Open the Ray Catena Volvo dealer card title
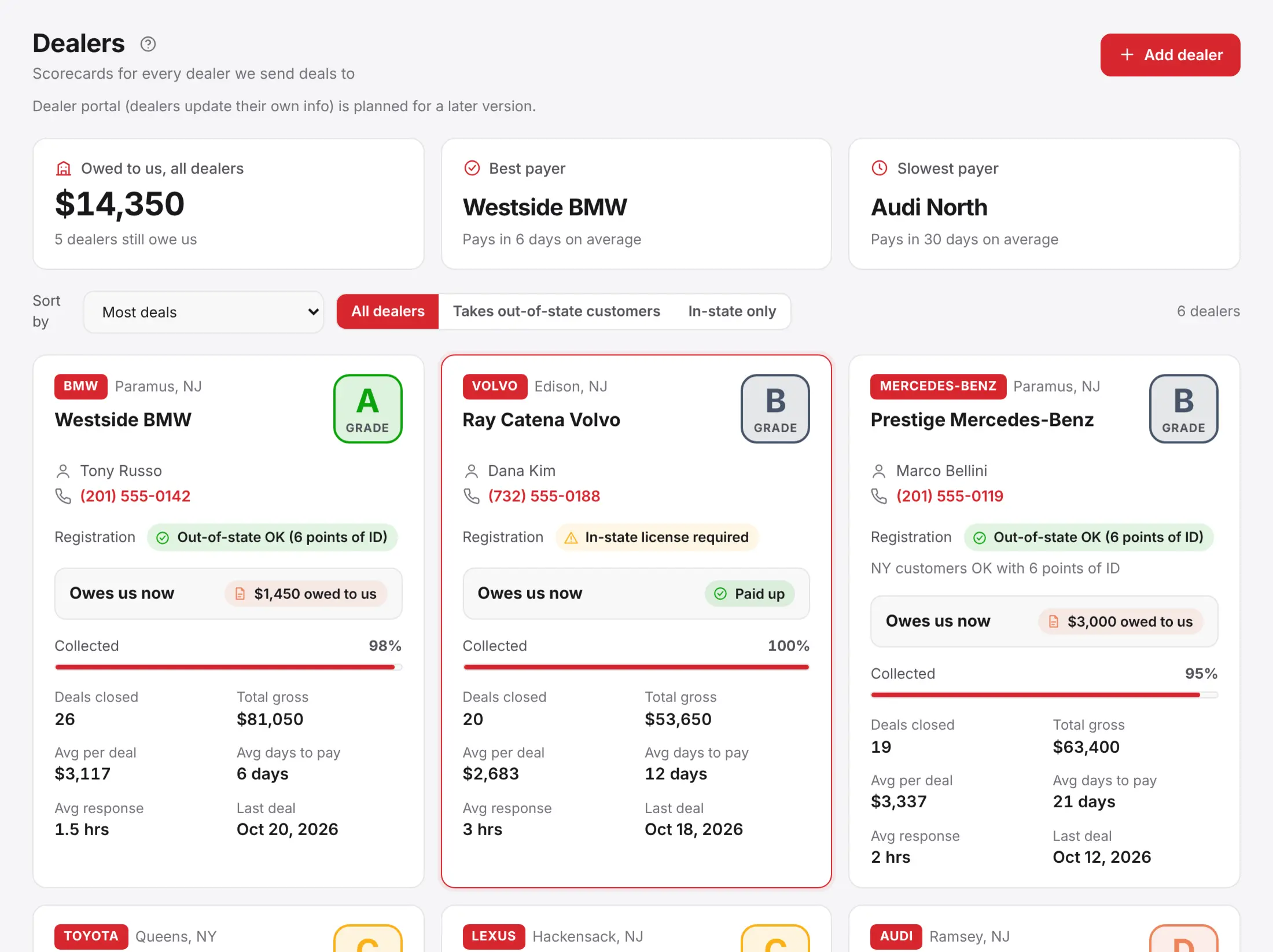This screenshot has height=952, width=1273. pyautogui.click(x=541, y=420)
